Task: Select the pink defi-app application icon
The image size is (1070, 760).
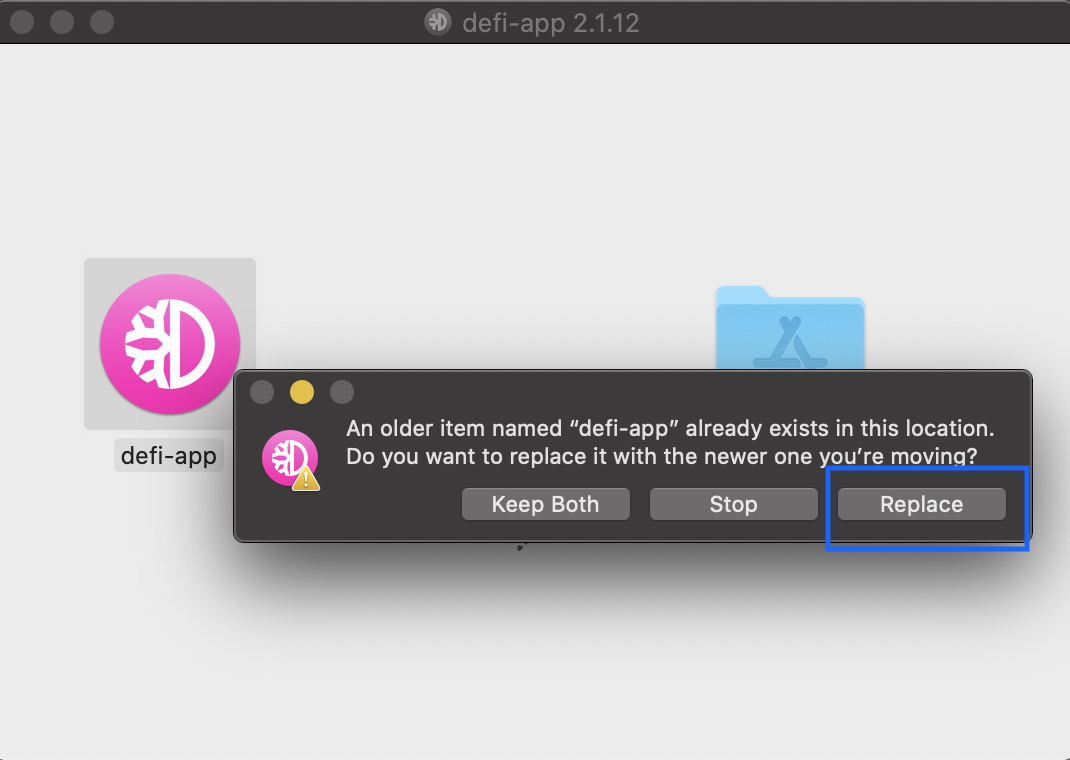Action: 170,344
